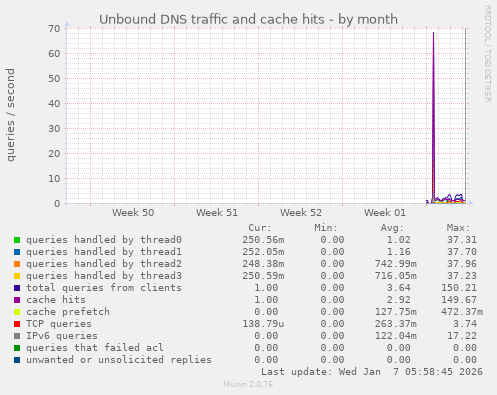
Task: Click thread2 average value '742.99m'
Action: pyautogui.click(x=396, y=264)
